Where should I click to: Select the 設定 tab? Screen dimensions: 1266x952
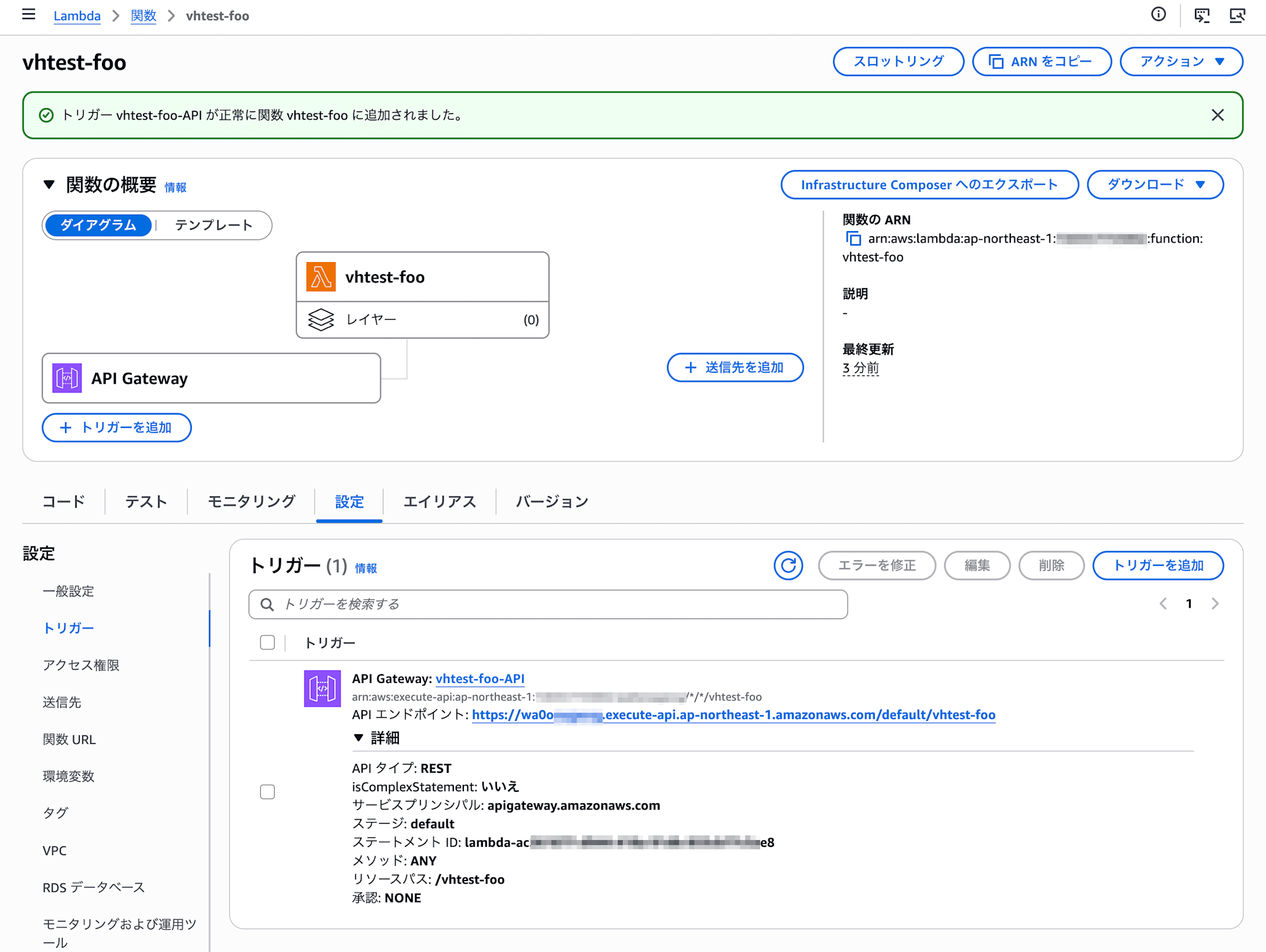tap(349, 502)
